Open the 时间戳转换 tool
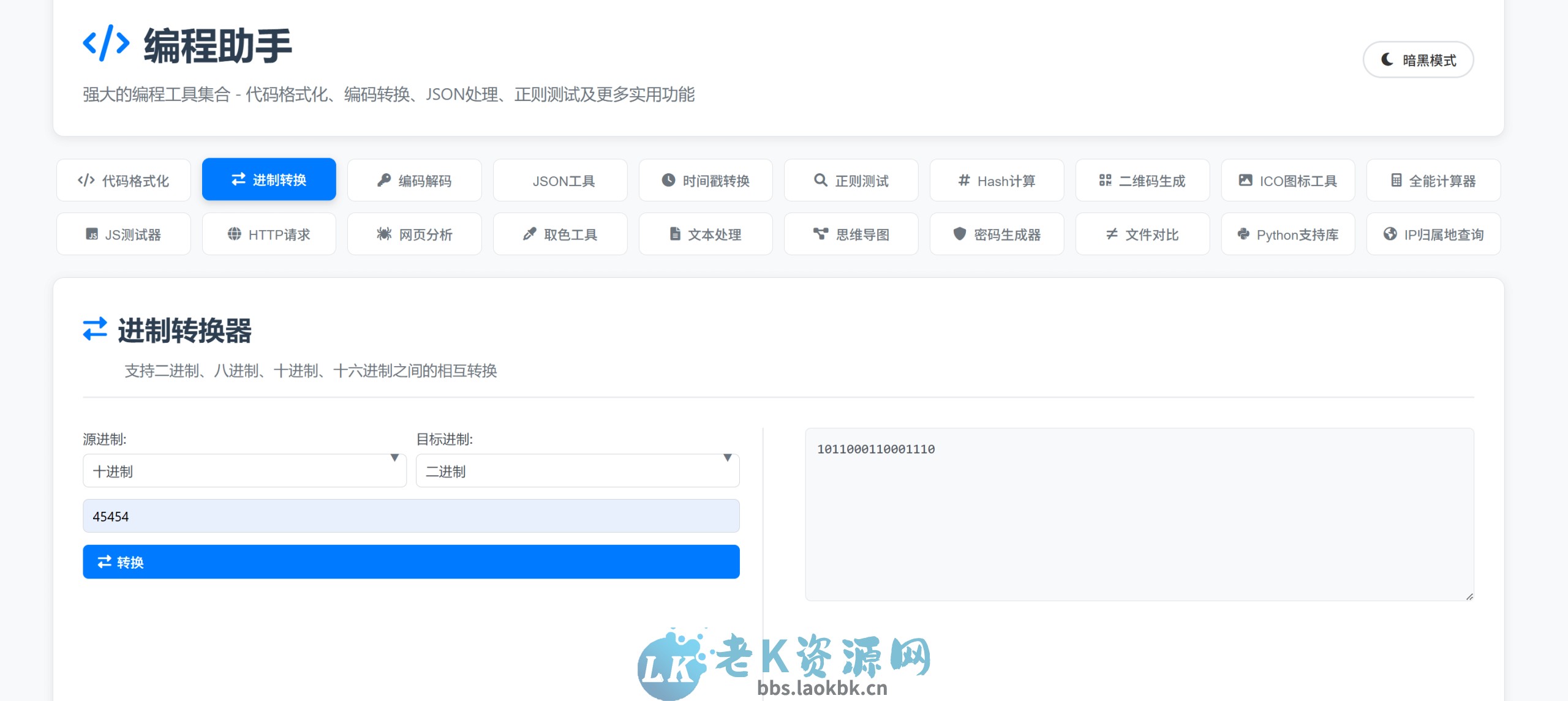 pyautogui.click(x=706, y=179)
